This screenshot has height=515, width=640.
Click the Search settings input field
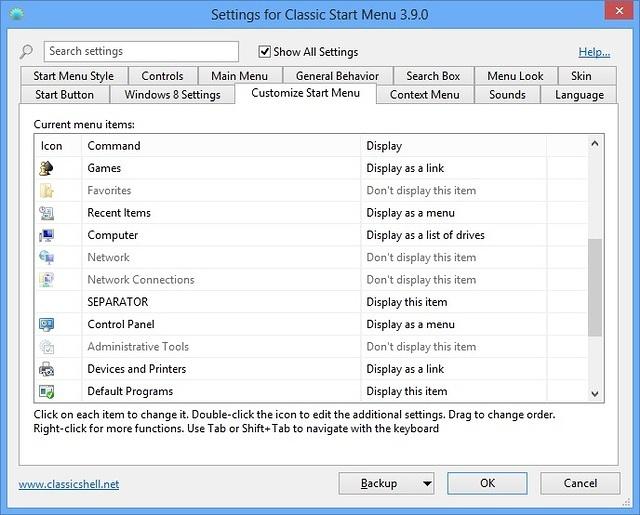pos(141,51)
